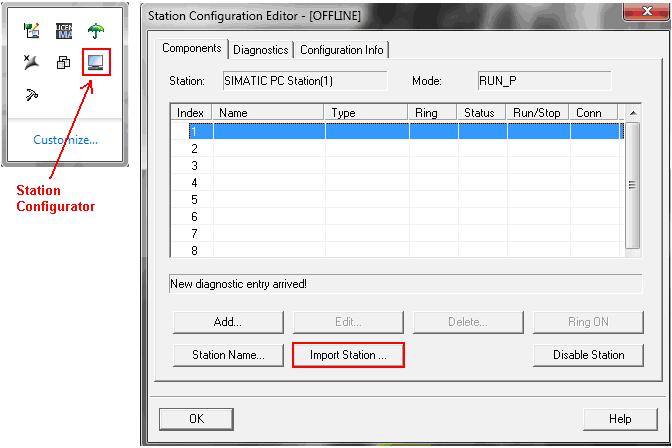Click the Ring ON button
Image resolution: width=672 pixels, height=448 pixels.
(588, 322)
